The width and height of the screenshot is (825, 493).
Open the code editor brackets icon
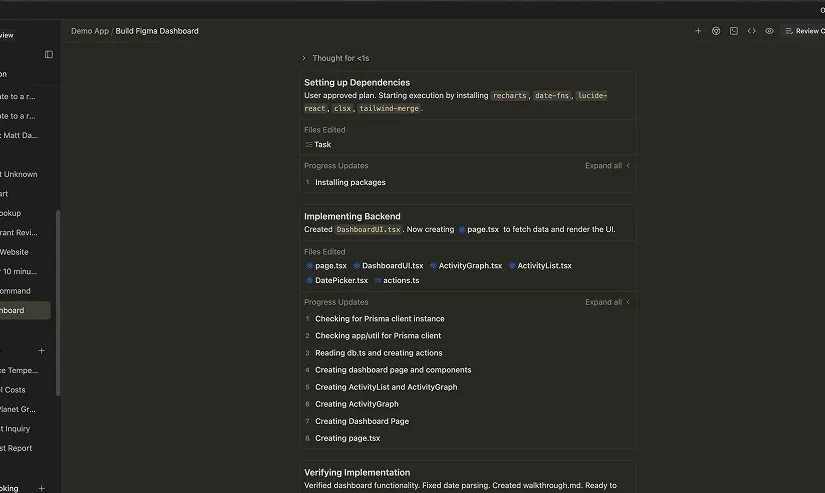(751, 31)
